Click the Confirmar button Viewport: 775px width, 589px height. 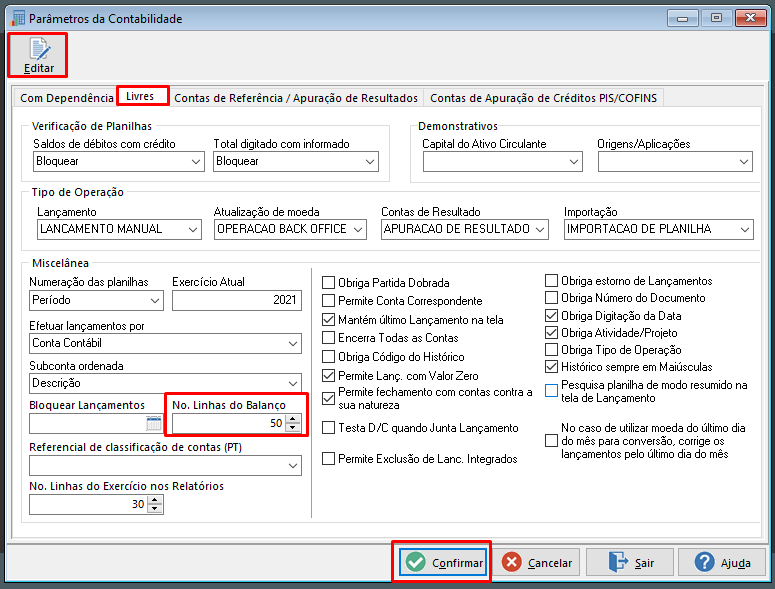443,562
